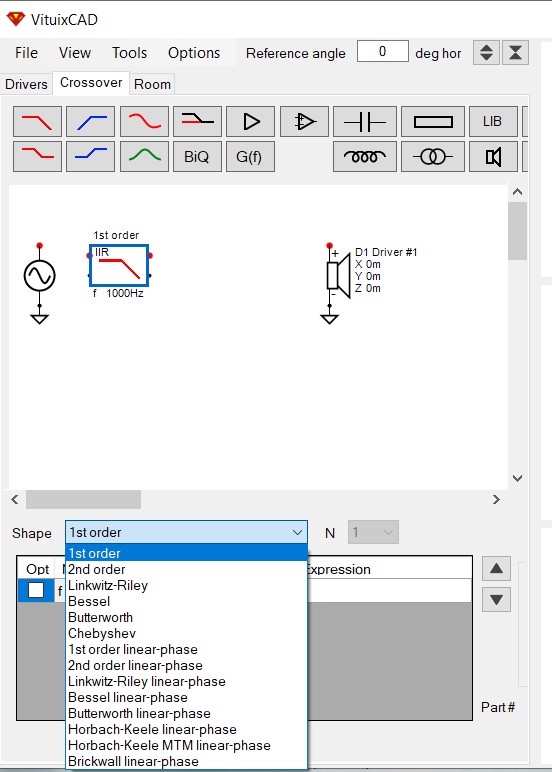Place a loudspeaker driver component
Viewport: 552px width, 772px height.
pyautogui.click(x=493, y=156)
